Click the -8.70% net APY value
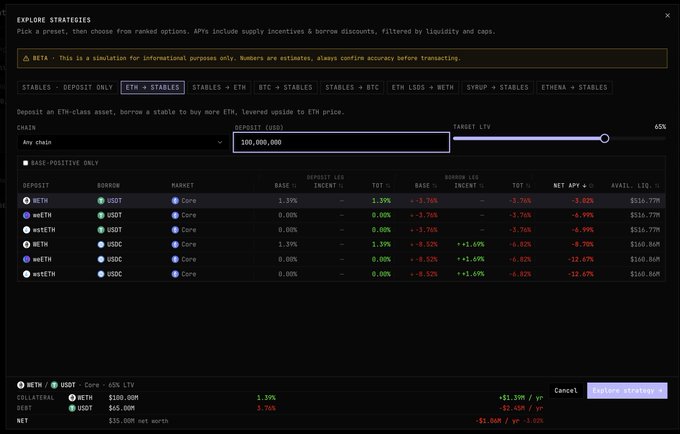This screenshot has width=680, height=434. tap(582, 245)
